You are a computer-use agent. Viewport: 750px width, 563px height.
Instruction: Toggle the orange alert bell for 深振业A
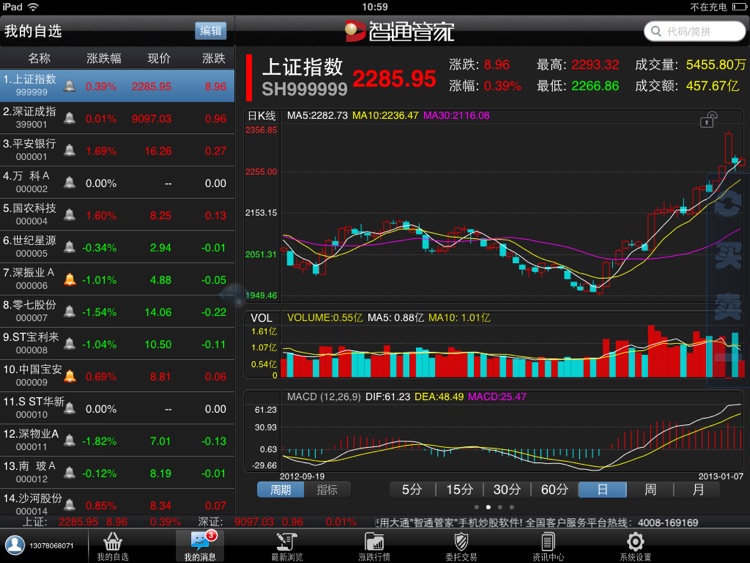coord(70,280)
